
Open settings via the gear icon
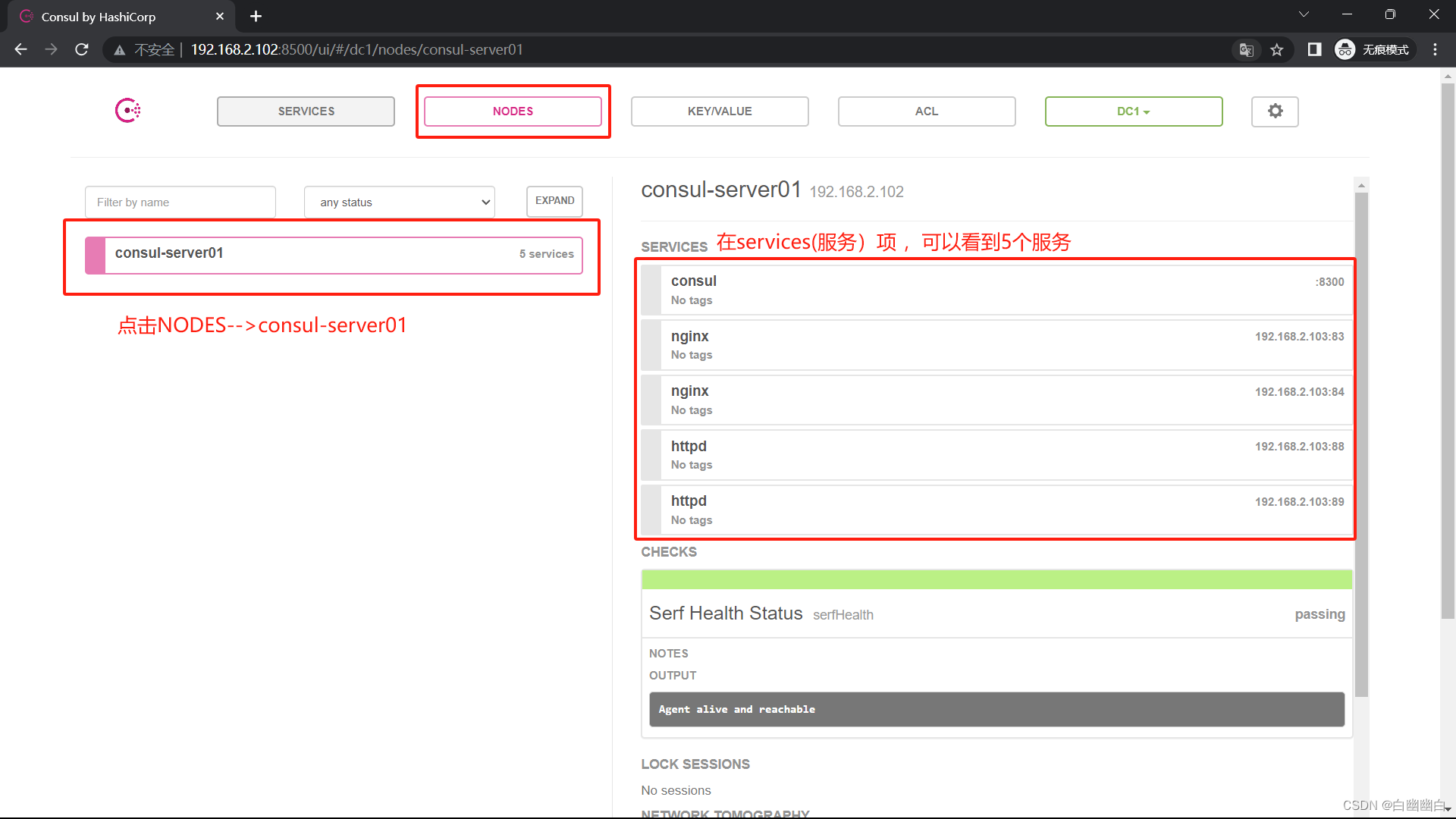click(1275, 111)
